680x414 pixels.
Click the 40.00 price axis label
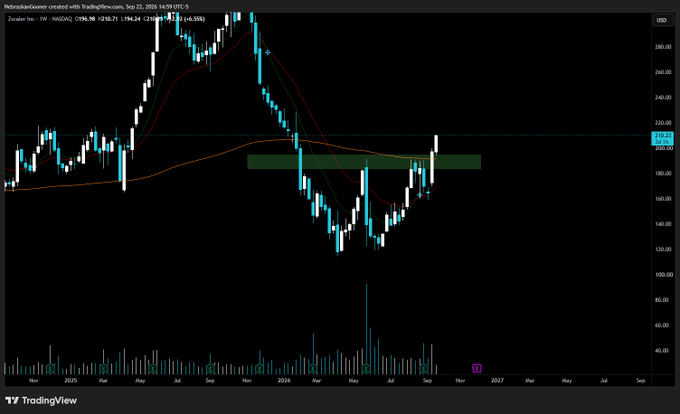tap(664, 351)
